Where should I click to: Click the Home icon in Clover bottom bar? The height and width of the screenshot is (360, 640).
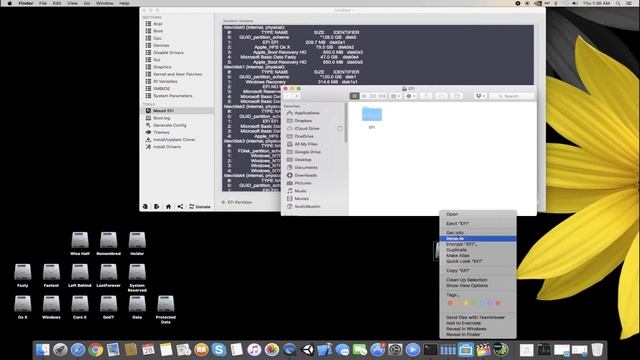click(168, 207)
